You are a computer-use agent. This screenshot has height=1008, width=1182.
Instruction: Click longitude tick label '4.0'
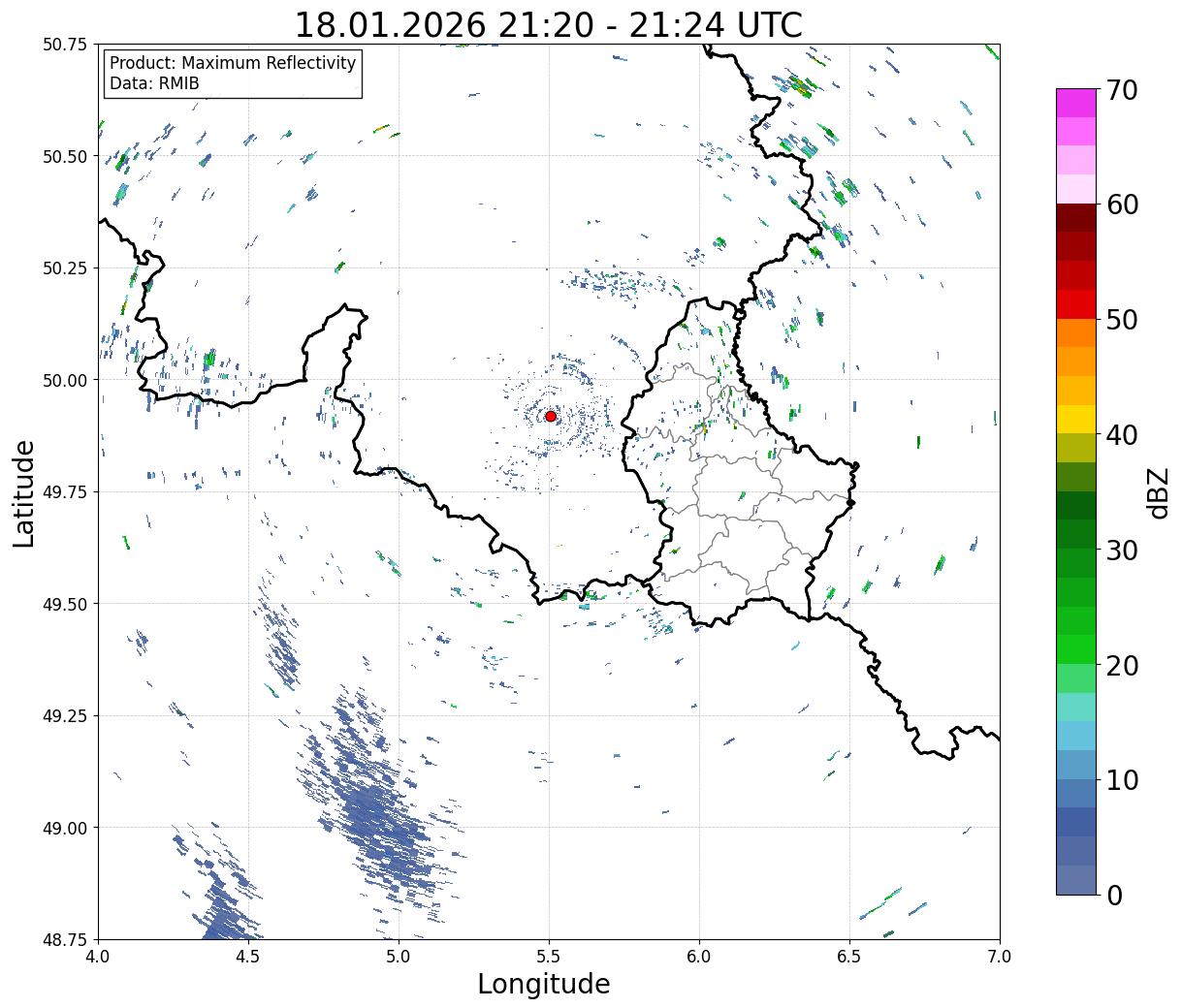98,957
